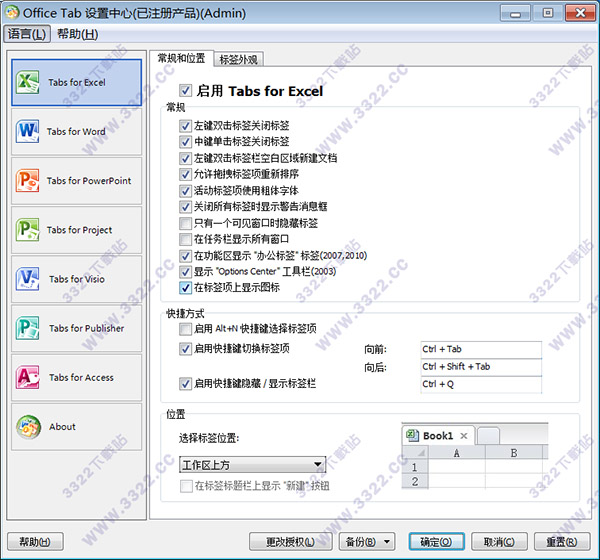Check 在标签标题栏上显示新建按钮
Screen dimensions: 600x560
click(x=186, y=486)
